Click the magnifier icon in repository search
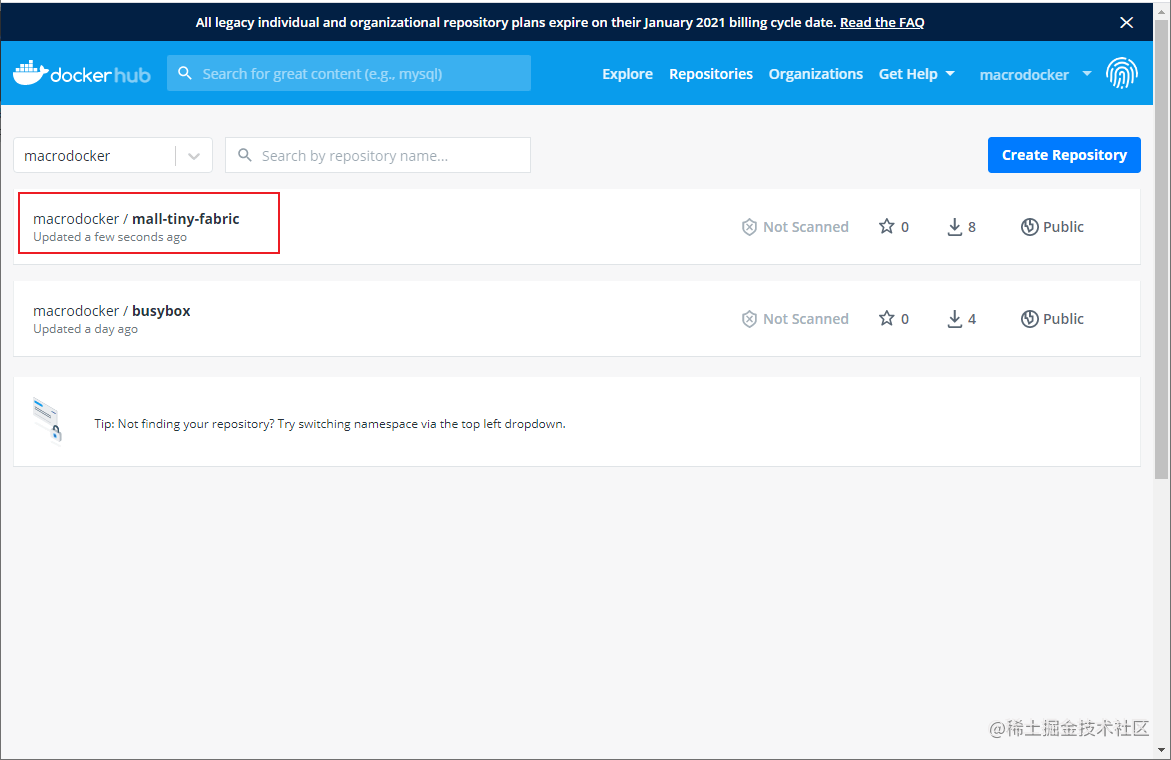1171x760 pixels. [244, 155]
